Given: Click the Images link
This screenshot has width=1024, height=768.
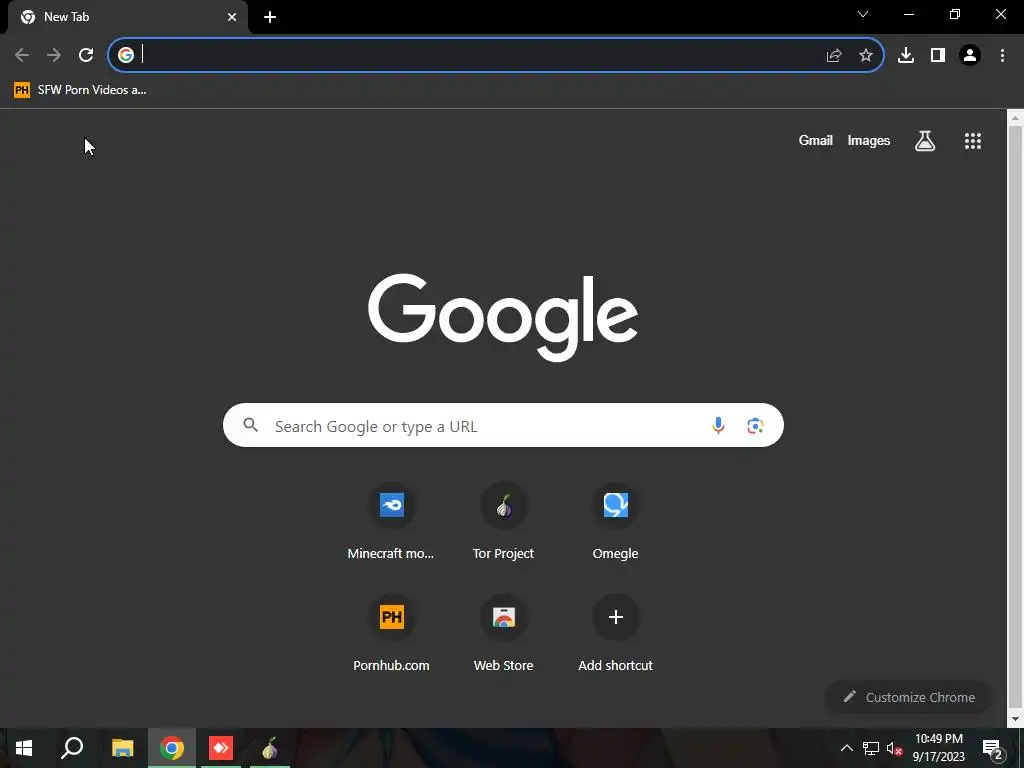Looking at the screenshot, I should pos(869,140).
